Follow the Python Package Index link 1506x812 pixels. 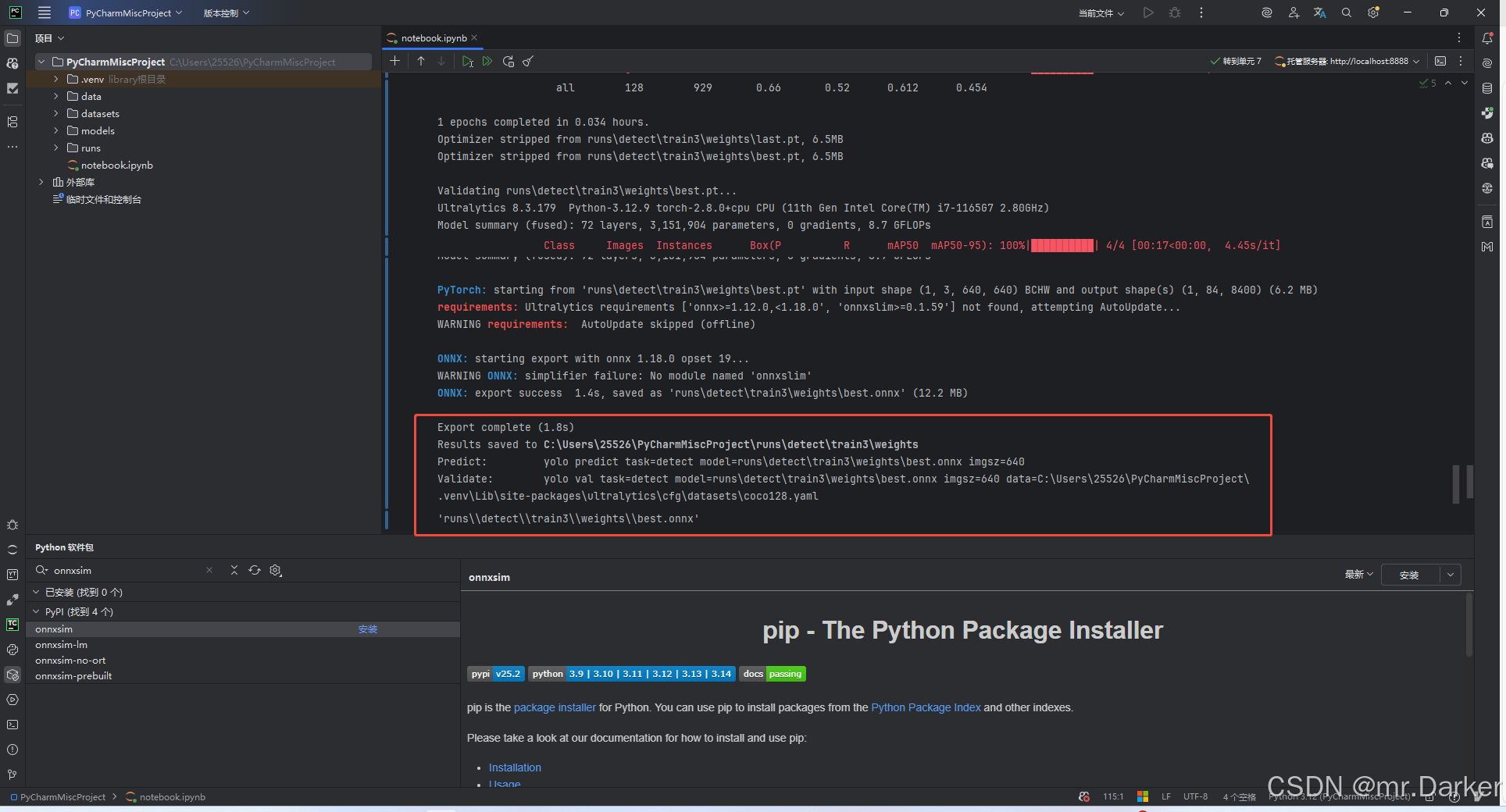(926, 707)
